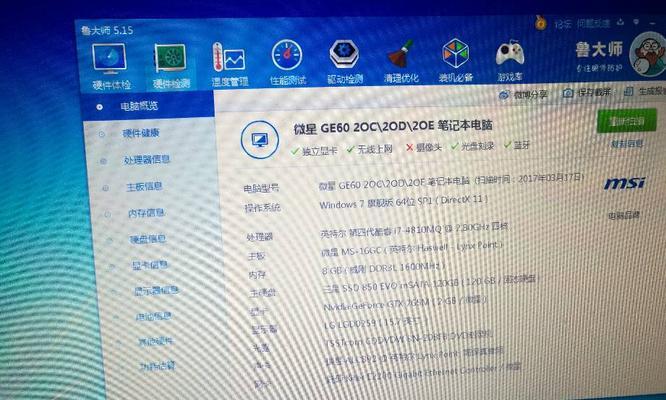Open 论坛 forum link
This screenshot has height=400, width=666.
coord(563,24)
